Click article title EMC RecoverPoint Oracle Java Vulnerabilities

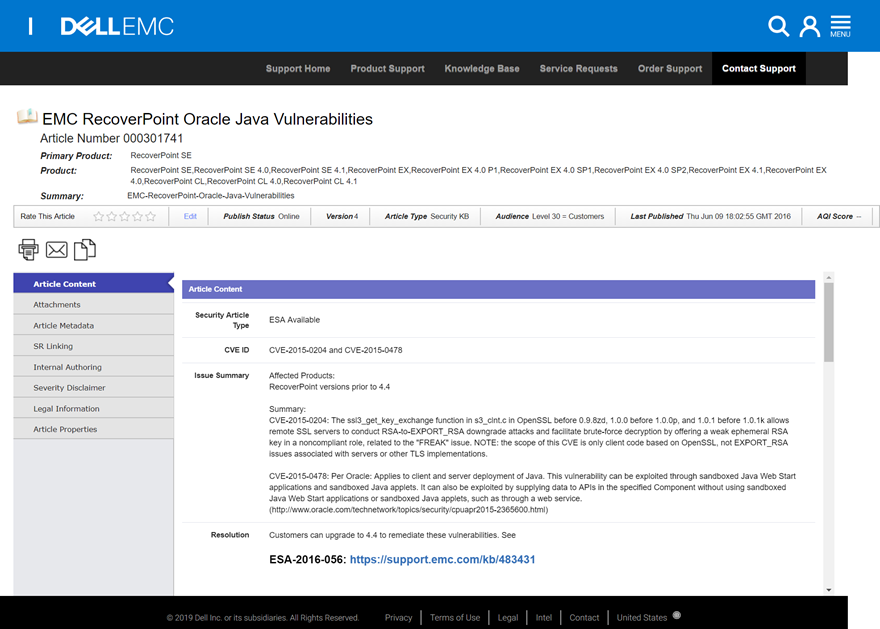point(207,119)
